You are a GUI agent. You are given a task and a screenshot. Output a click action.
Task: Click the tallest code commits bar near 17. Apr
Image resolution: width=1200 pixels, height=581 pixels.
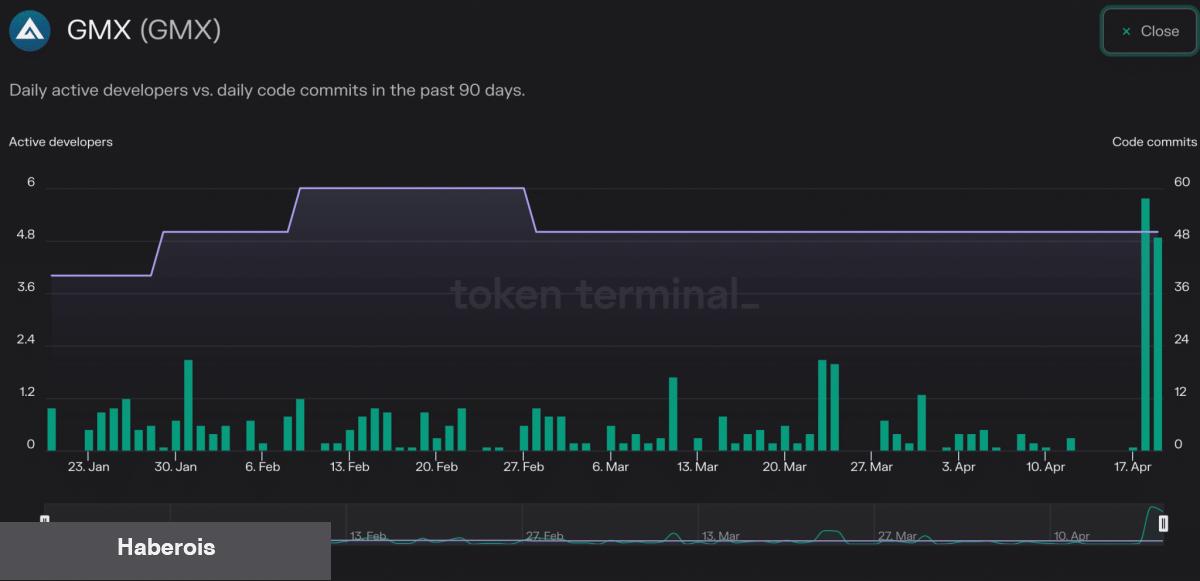coord(1145,324)
